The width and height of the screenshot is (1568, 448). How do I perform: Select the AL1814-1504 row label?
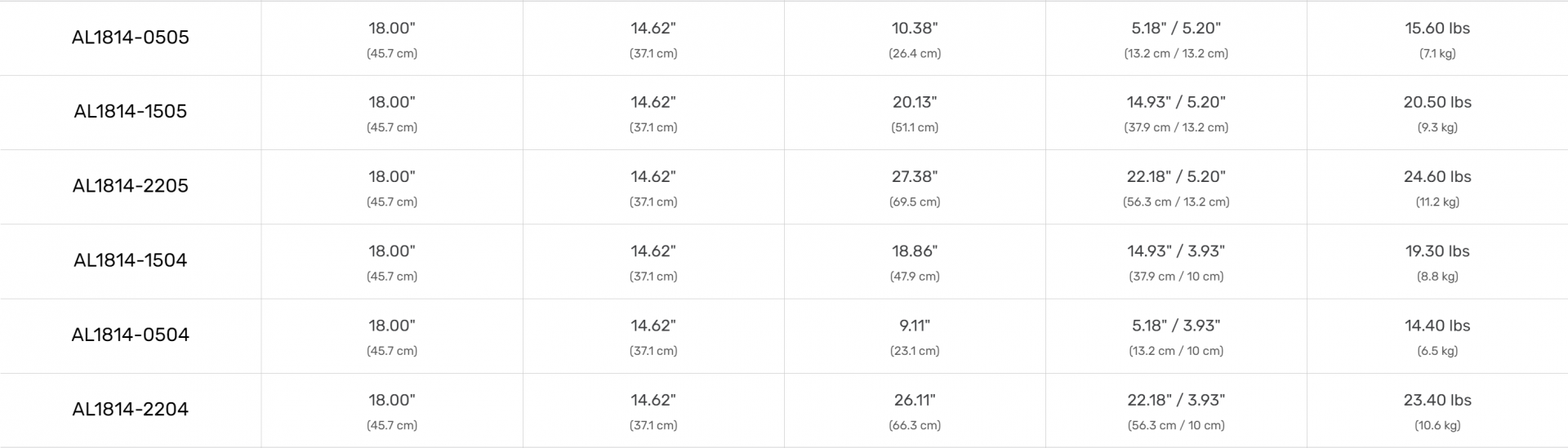131,260
